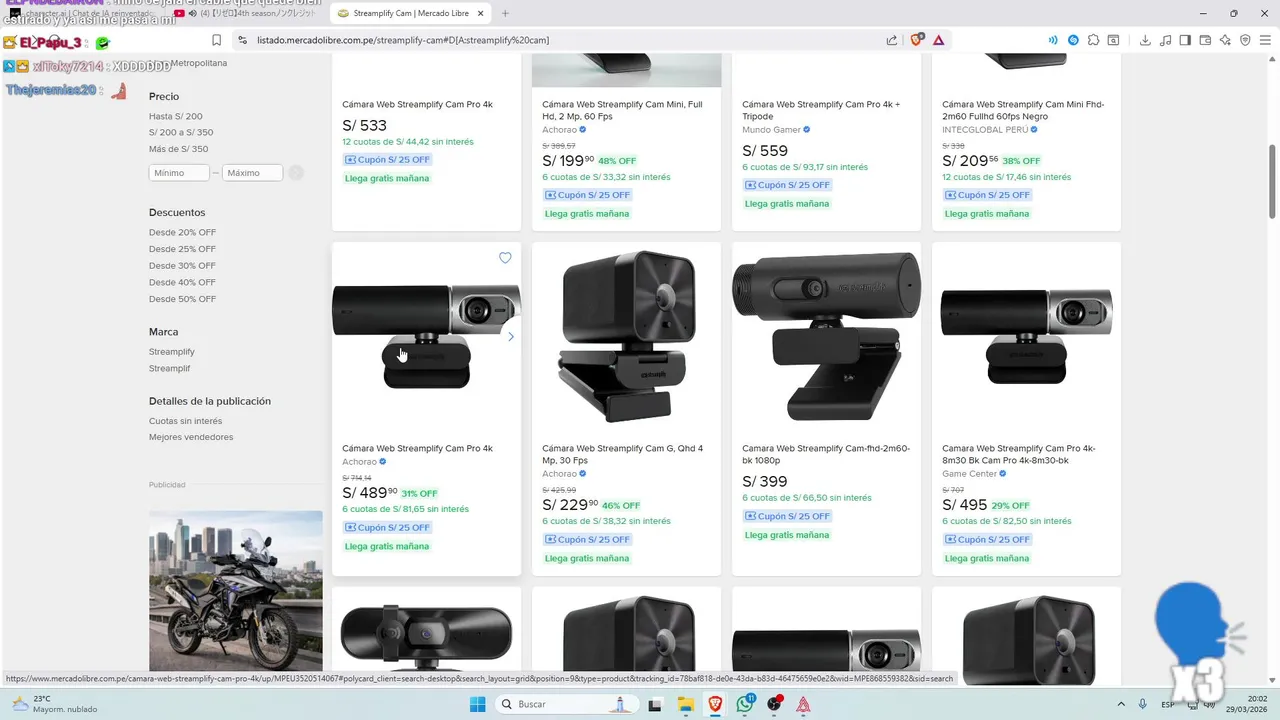Click the Game Center seller name

(x=969, y=474)
